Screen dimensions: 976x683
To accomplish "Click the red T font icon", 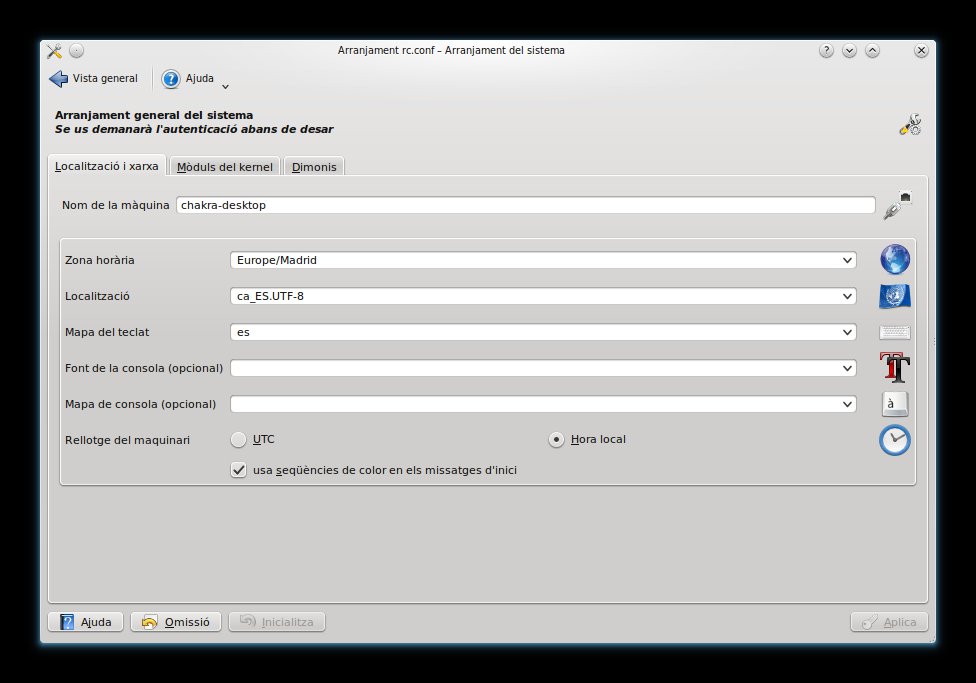I will [894, 367].
